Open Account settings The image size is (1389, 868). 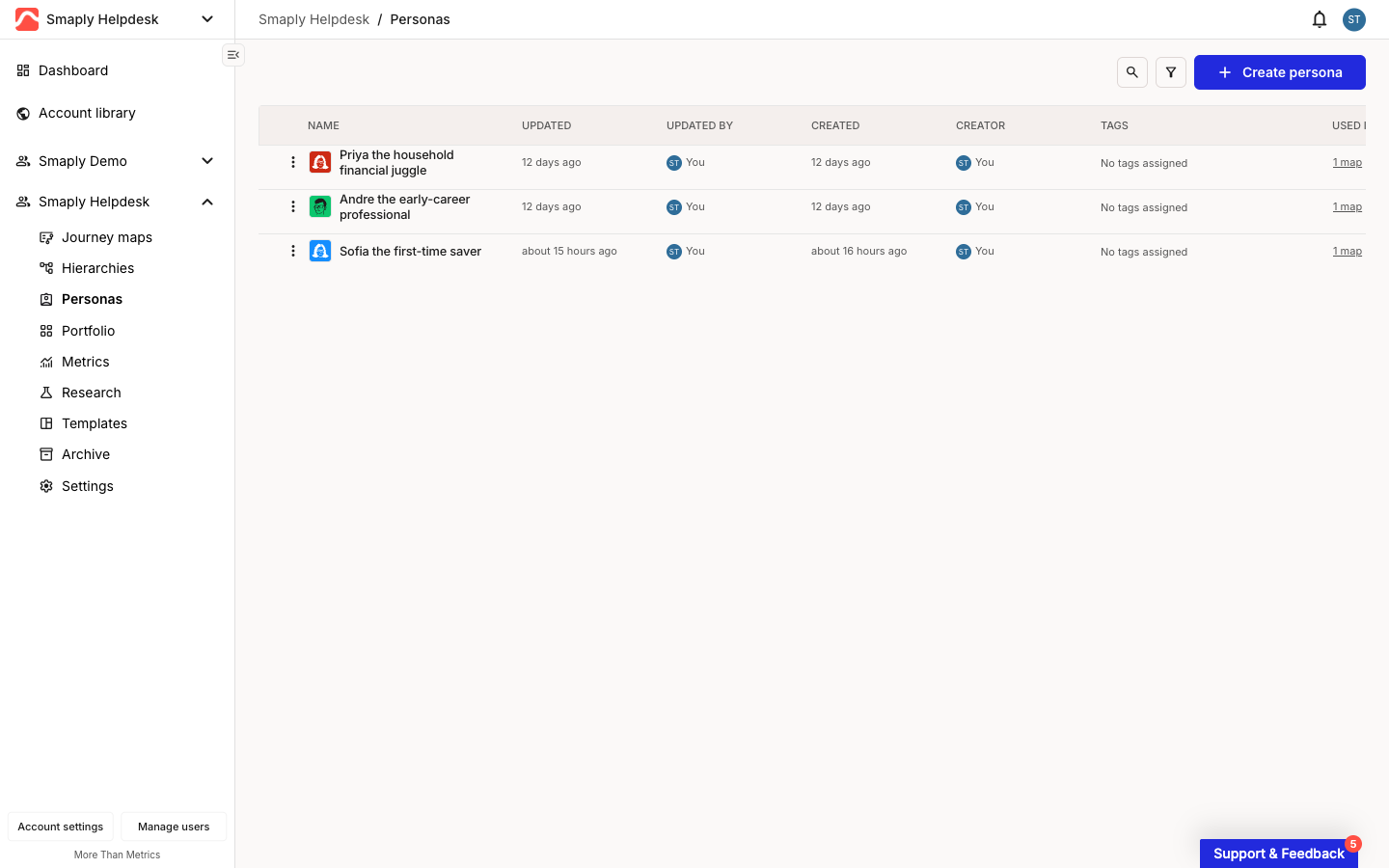61,827
